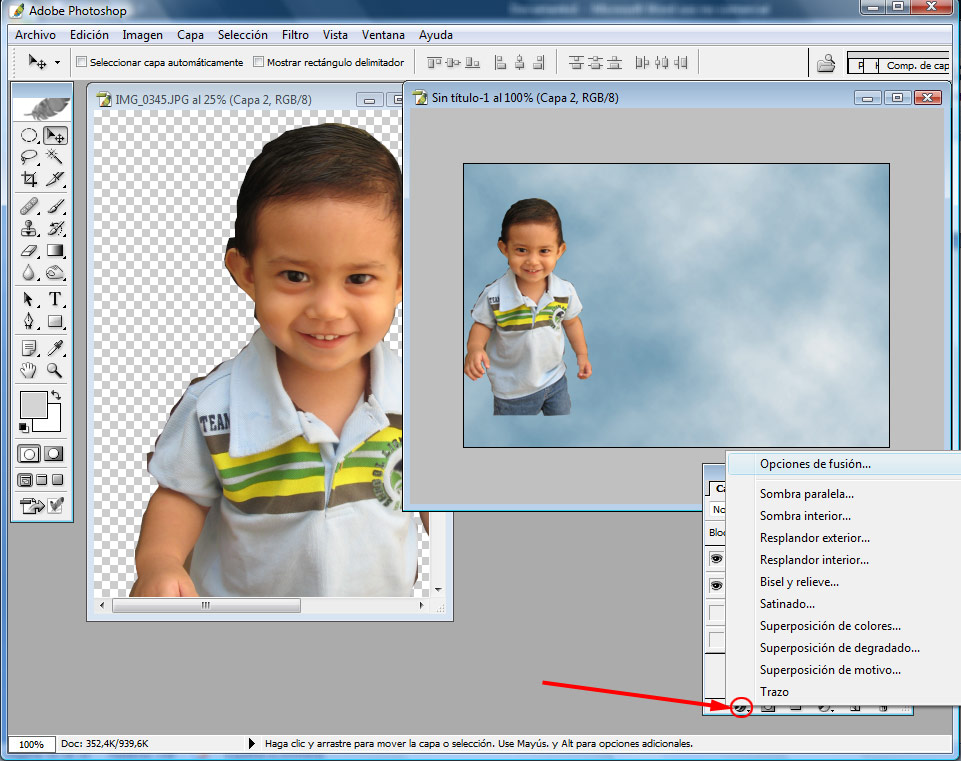961x761 pixels.
Task: Open the Ventana menu
Action: (x=383, y=35)
